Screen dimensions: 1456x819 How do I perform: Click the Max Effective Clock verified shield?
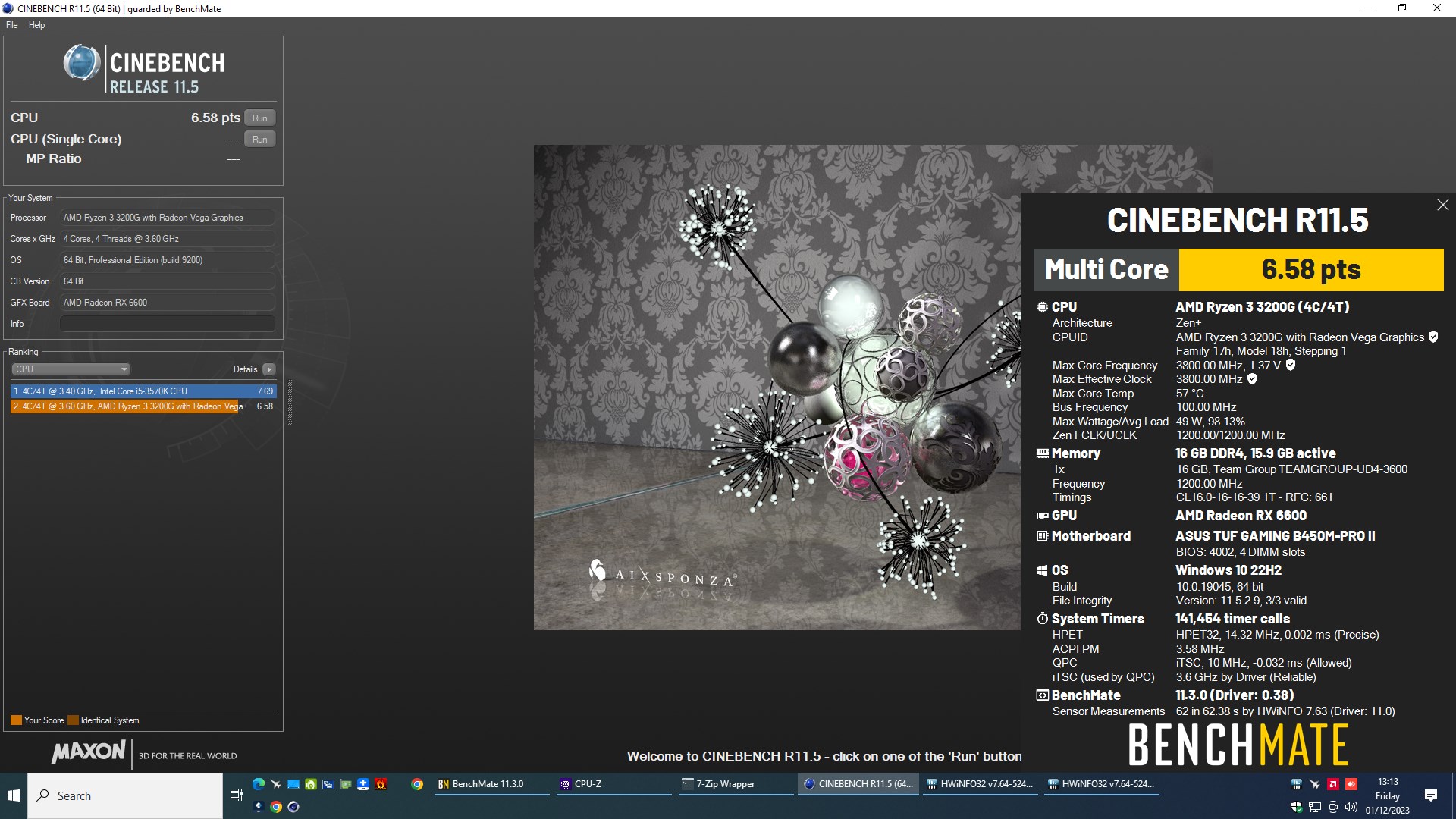tap(1252, 379)
